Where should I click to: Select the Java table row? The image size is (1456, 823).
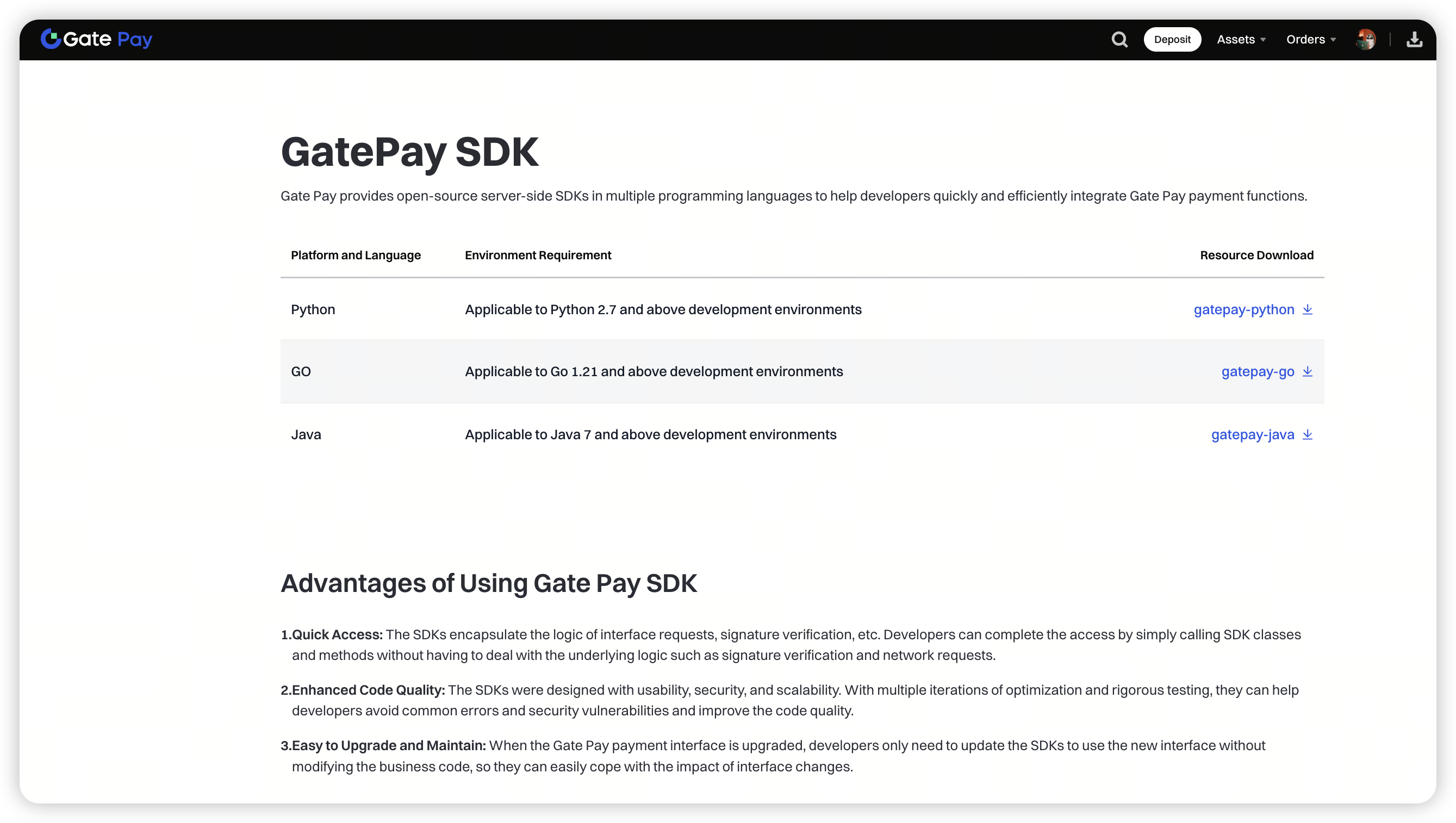306,434
